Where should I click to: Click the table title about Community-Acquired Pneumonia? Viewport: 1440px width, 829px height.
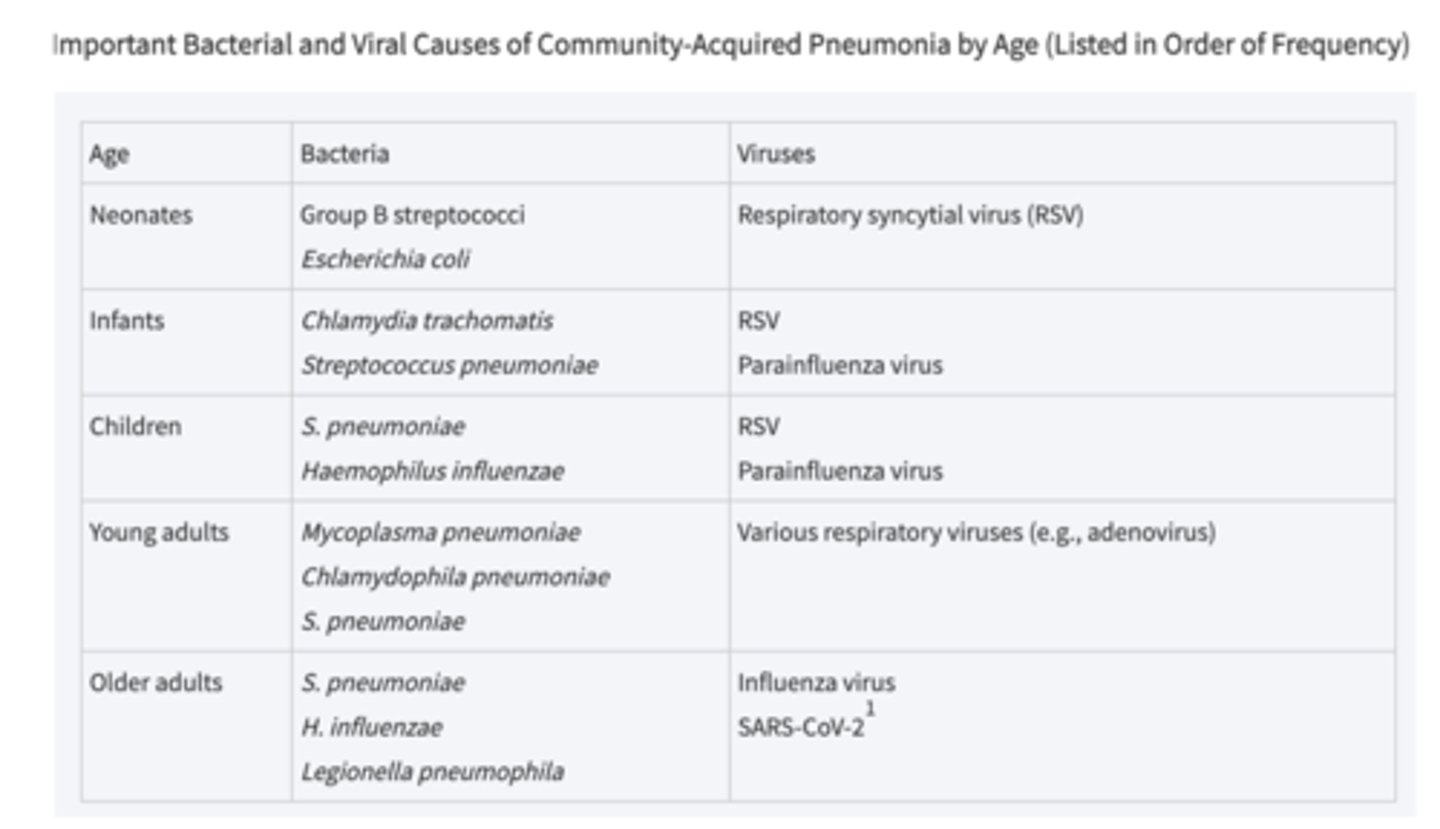(731, 45)
